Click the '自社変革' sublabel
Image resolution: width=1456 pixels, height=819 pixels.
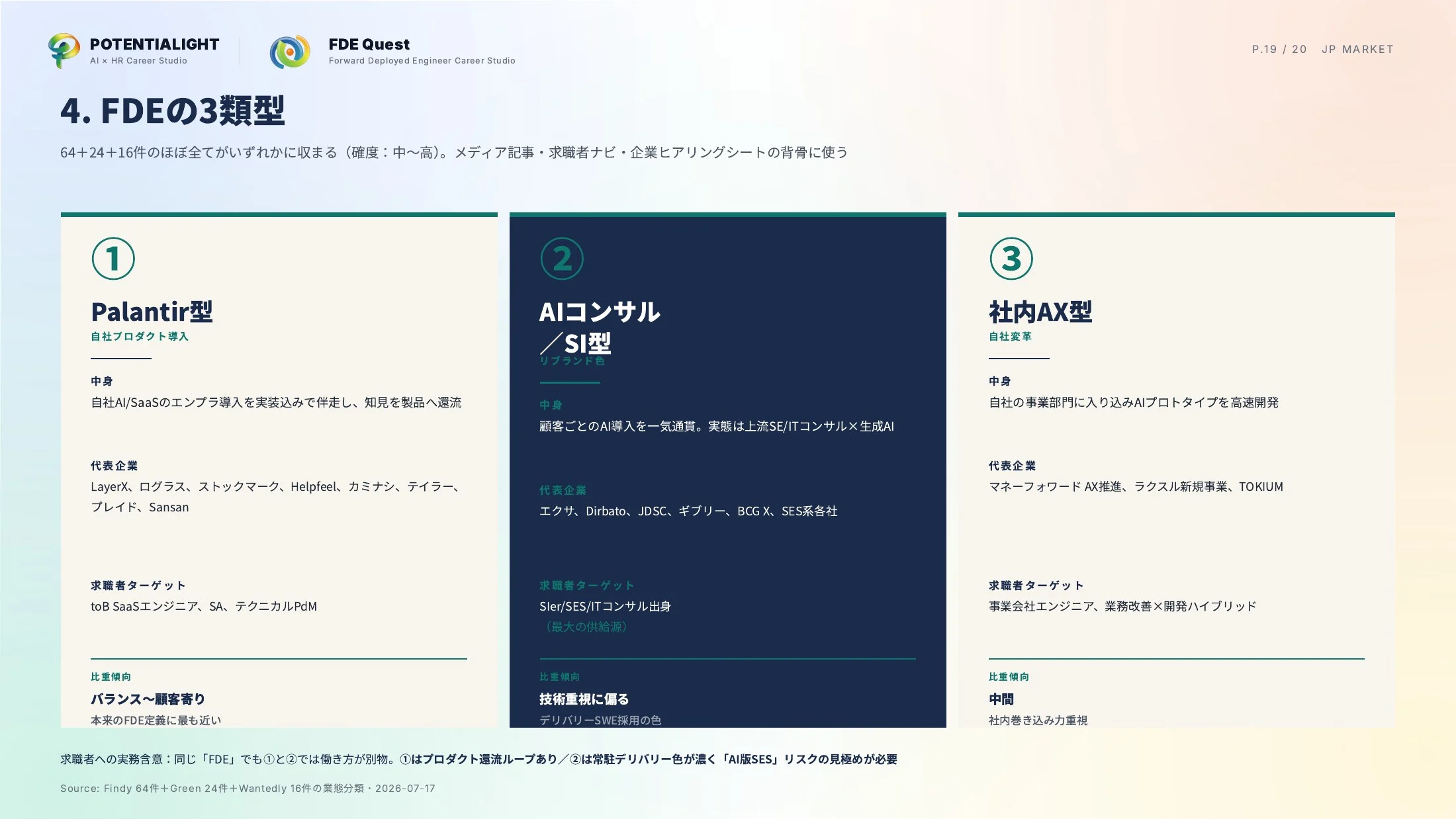click(1010, 337)
